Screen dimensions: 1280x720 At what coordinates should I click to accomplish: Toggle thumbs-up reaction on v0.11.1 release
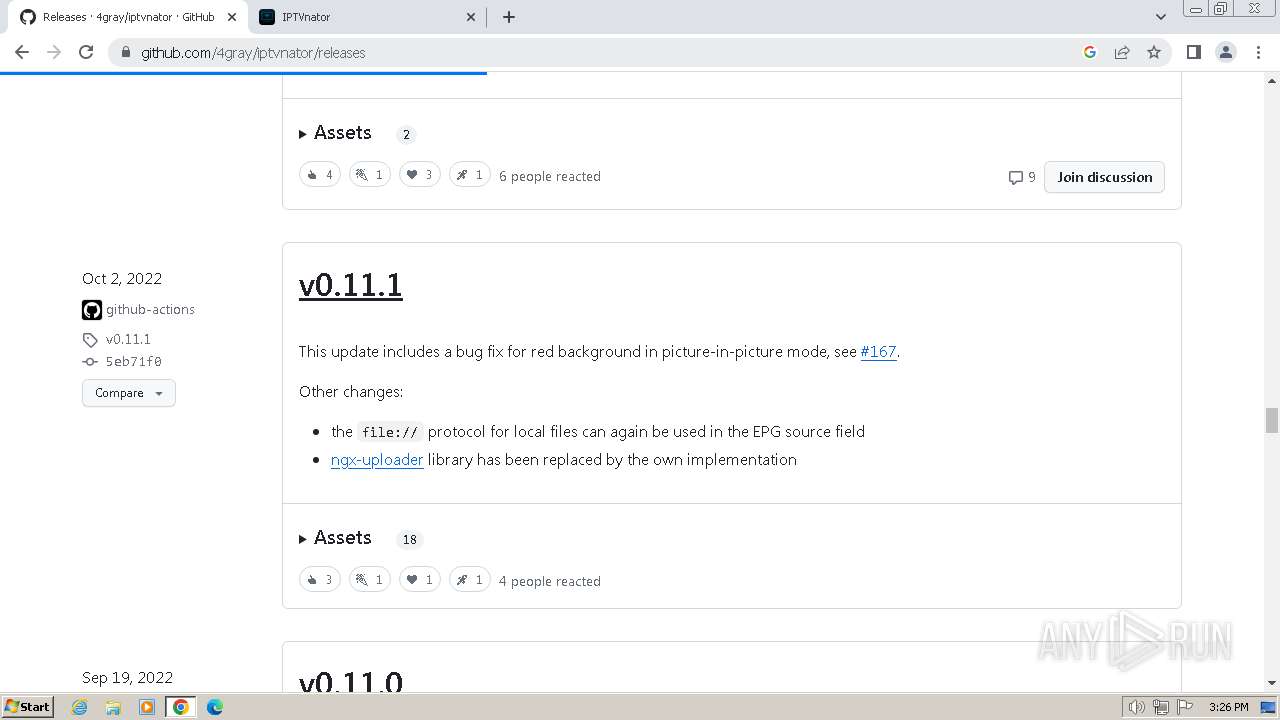click(x=320, y=580)
